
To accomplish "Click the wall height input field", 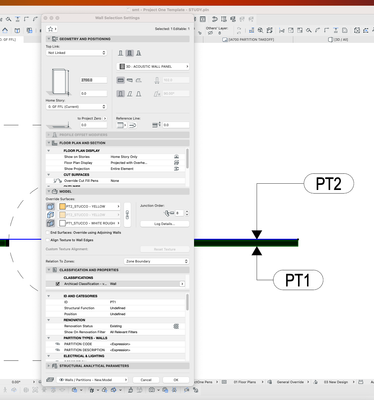I will 93,80.
